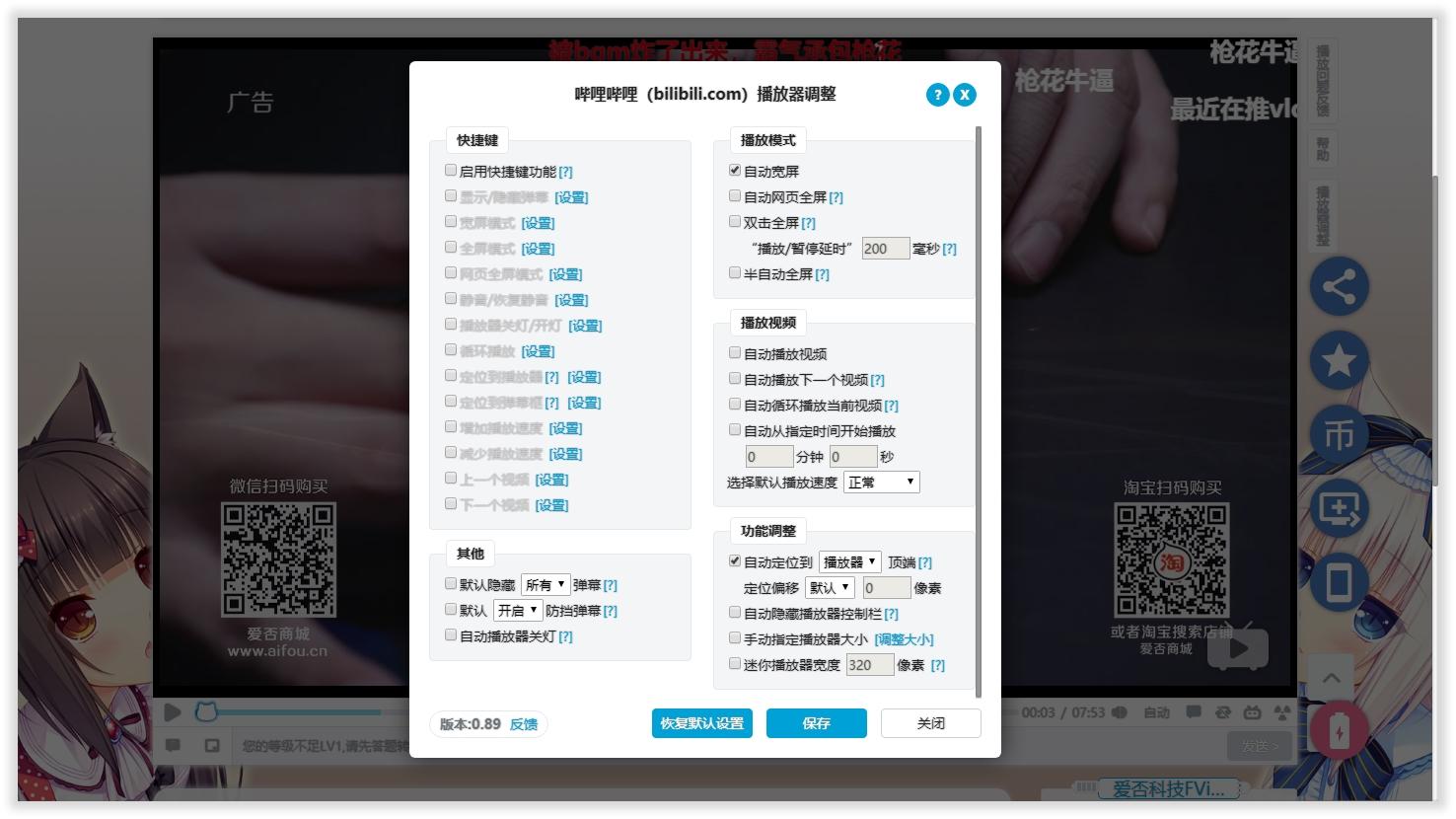
Task: Click the red battery charge icon
Action: coord(1339,731)
